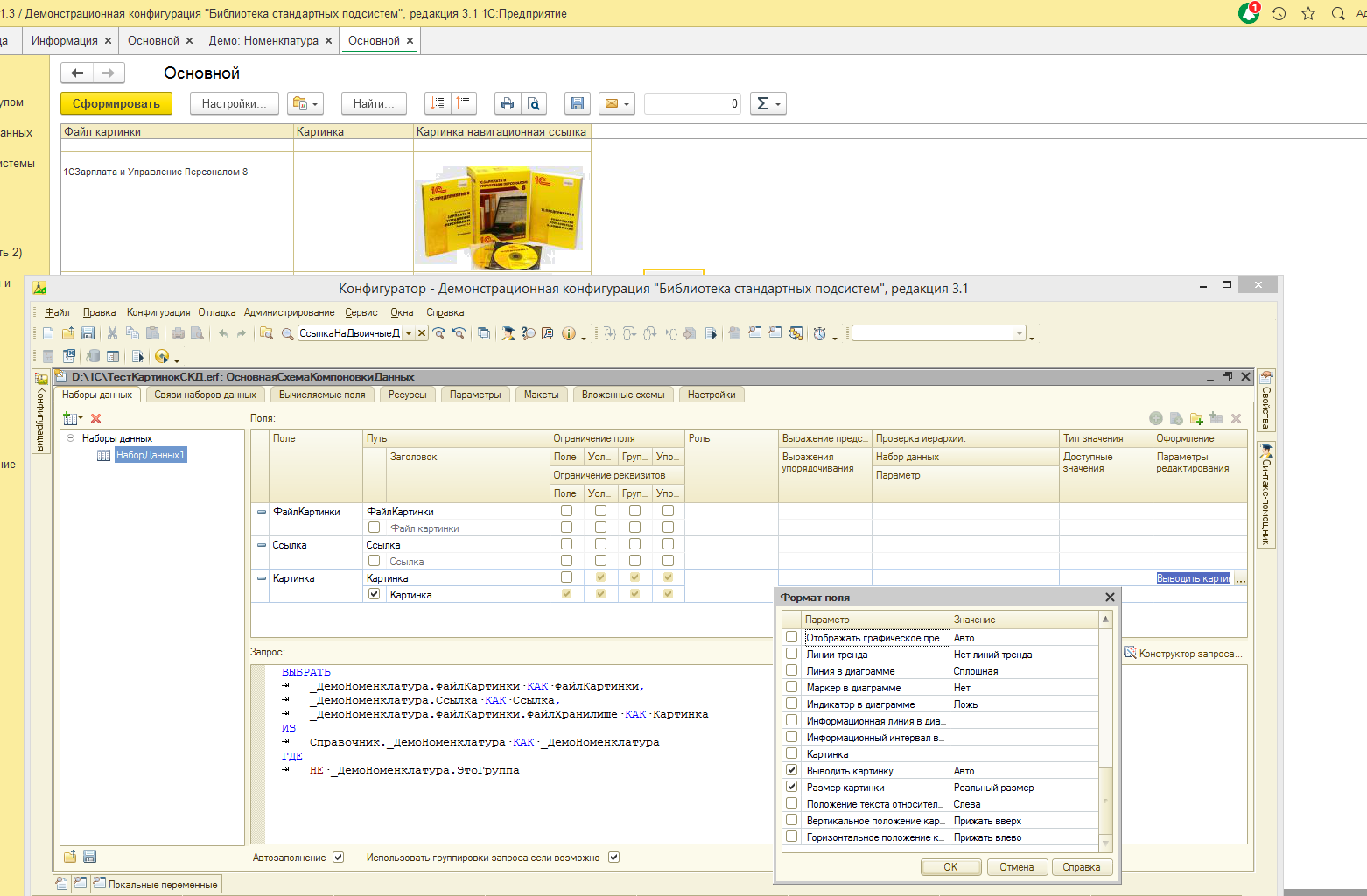Open report variants dropdown next to Настройки
This screenshot has height=896, width=1367.
point(305,103)
